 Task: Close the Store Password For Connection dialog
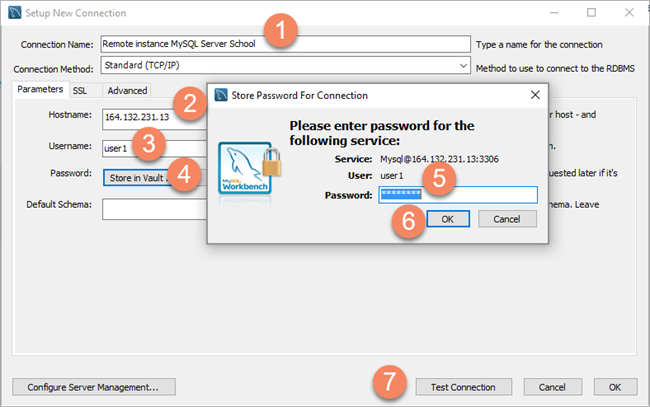[x=535, y=95]
